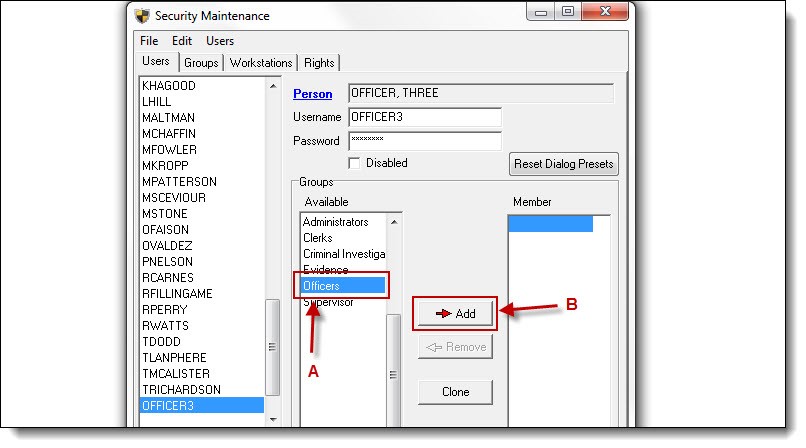Open the Edit menu

pos(181,41)
